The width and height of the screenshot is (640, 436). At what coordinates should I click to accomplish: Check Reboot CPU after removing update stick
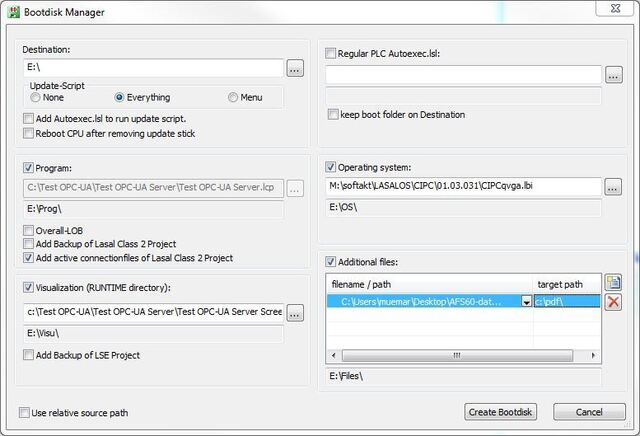(28, 133)
